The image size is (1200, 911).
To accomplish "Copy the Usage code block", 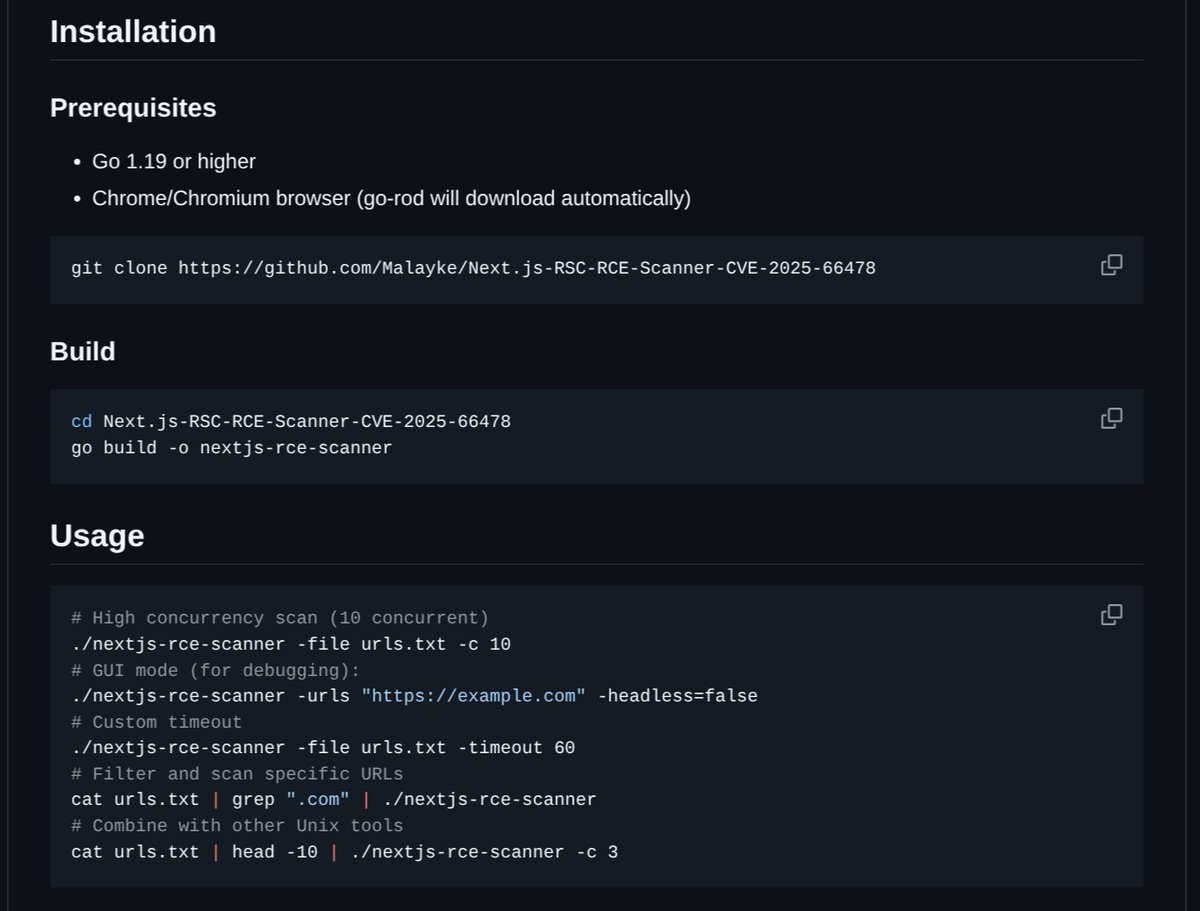I will tap(1111, 615).
